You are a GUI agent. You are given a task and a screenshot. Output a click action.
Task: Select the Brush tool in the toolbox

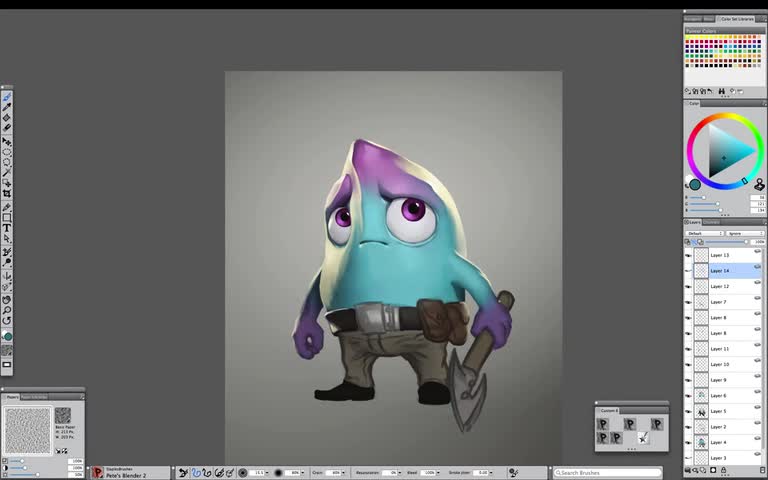(x=7, y=97)
